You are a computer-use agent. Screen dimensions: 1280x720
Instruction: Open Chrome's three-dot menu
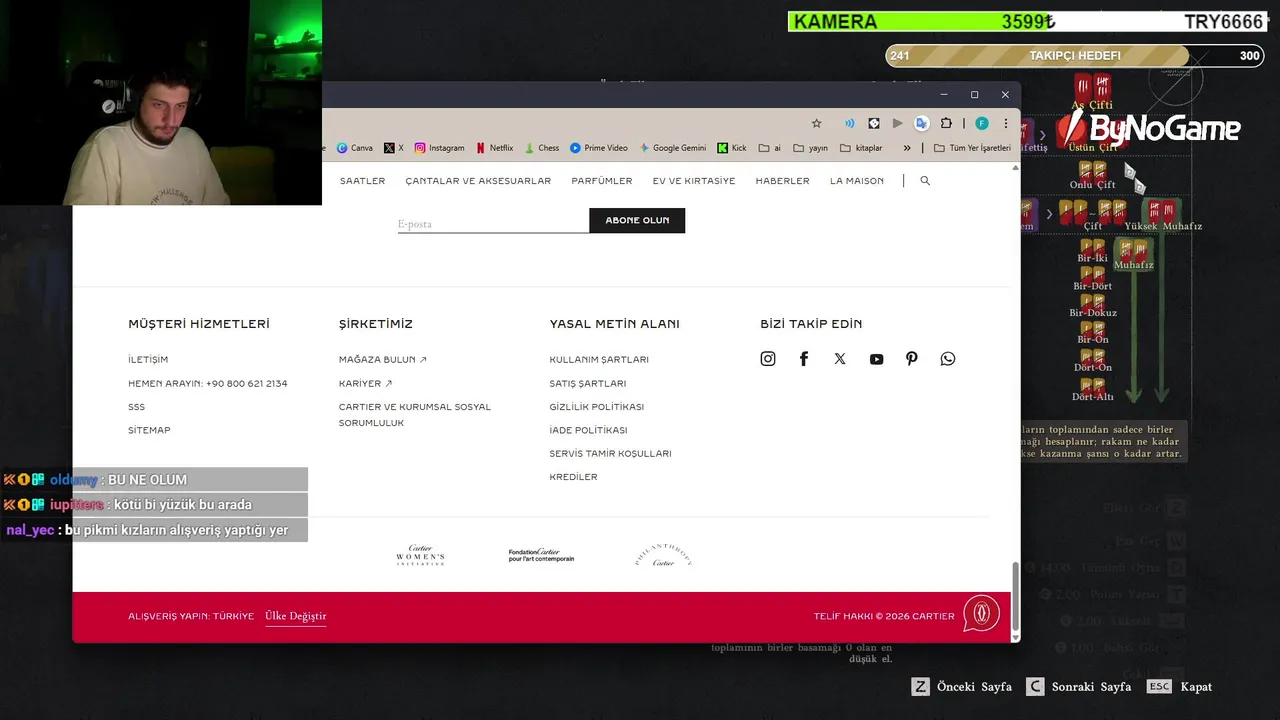pyautogui.click(x=1006, y=123)
